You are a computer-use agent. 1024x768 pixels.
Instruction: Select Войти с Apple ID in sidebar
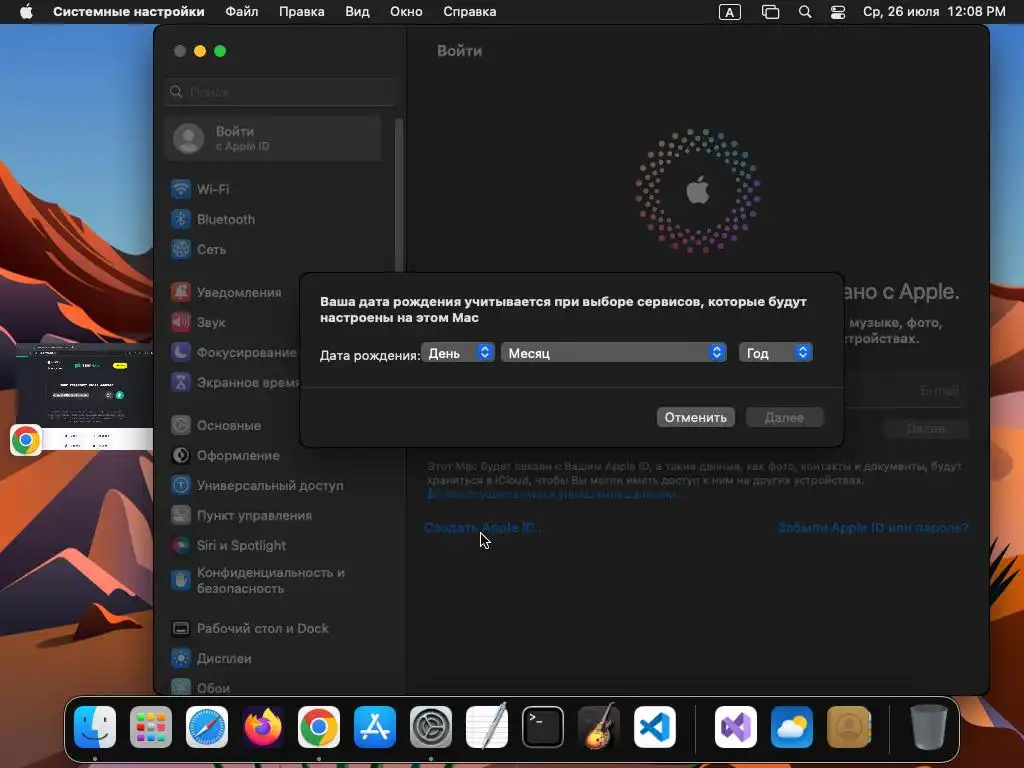[274, 138]
